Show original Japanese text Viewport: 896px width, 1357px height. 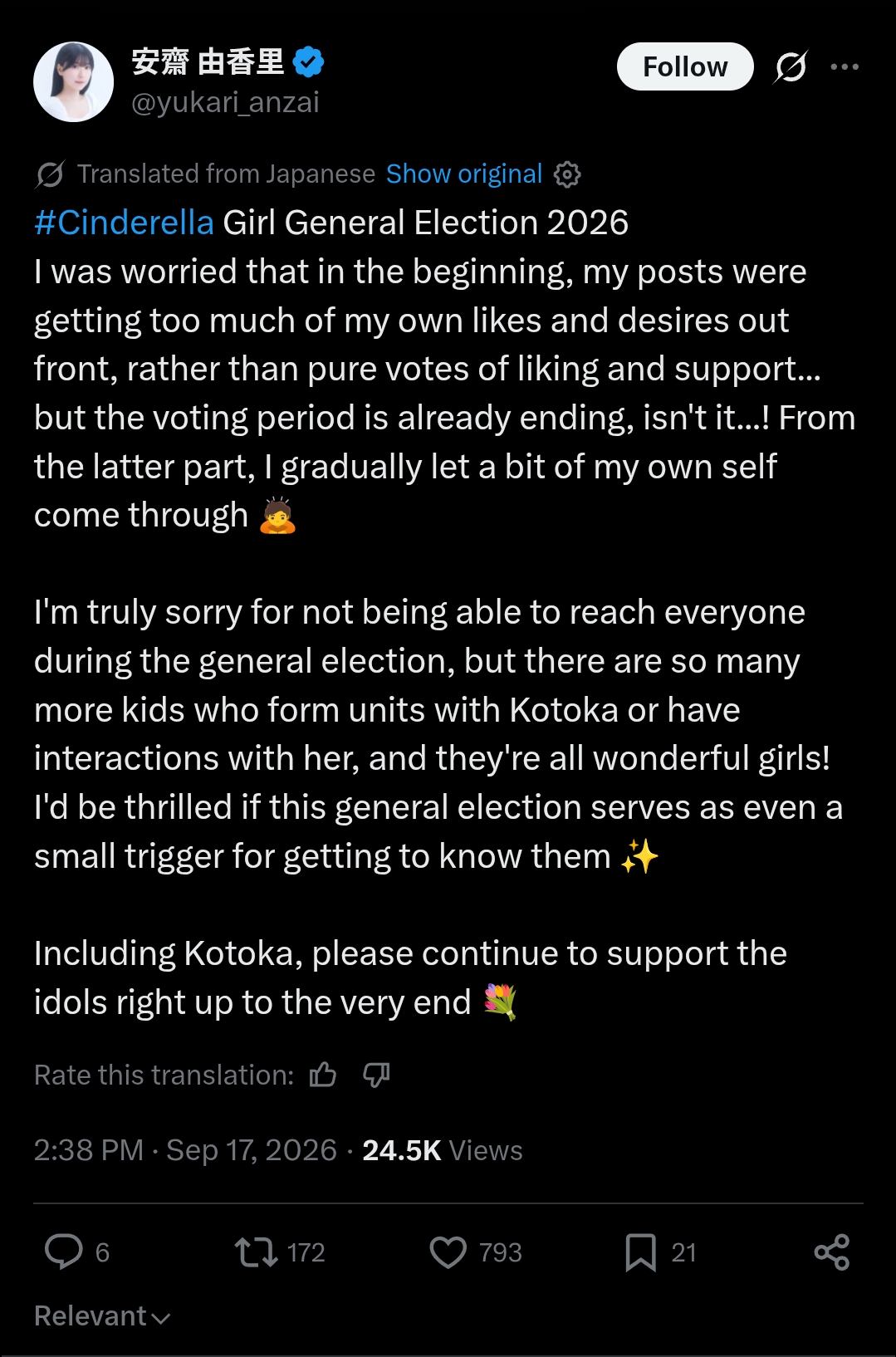coord(464,174)
